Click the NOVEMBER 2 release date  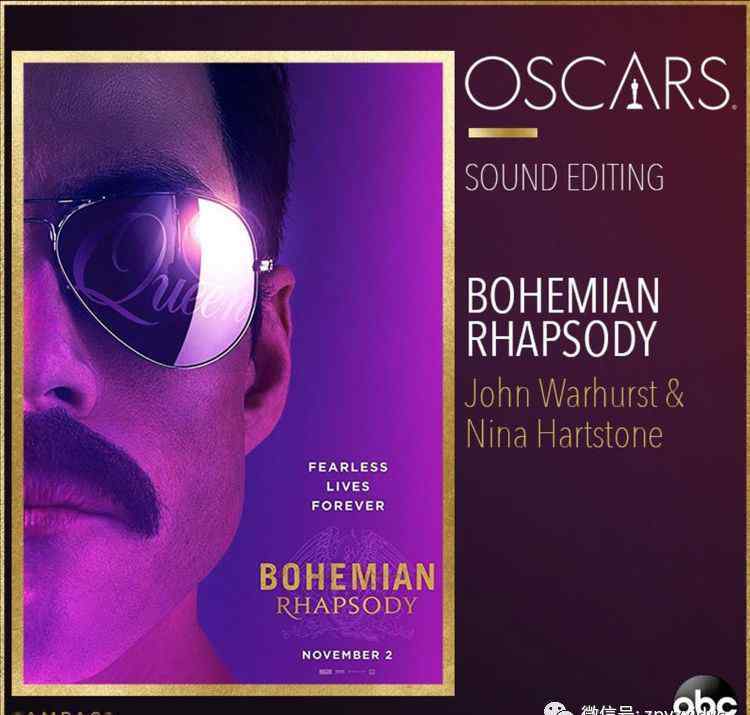pyautogui.click(x=347, y=655)
